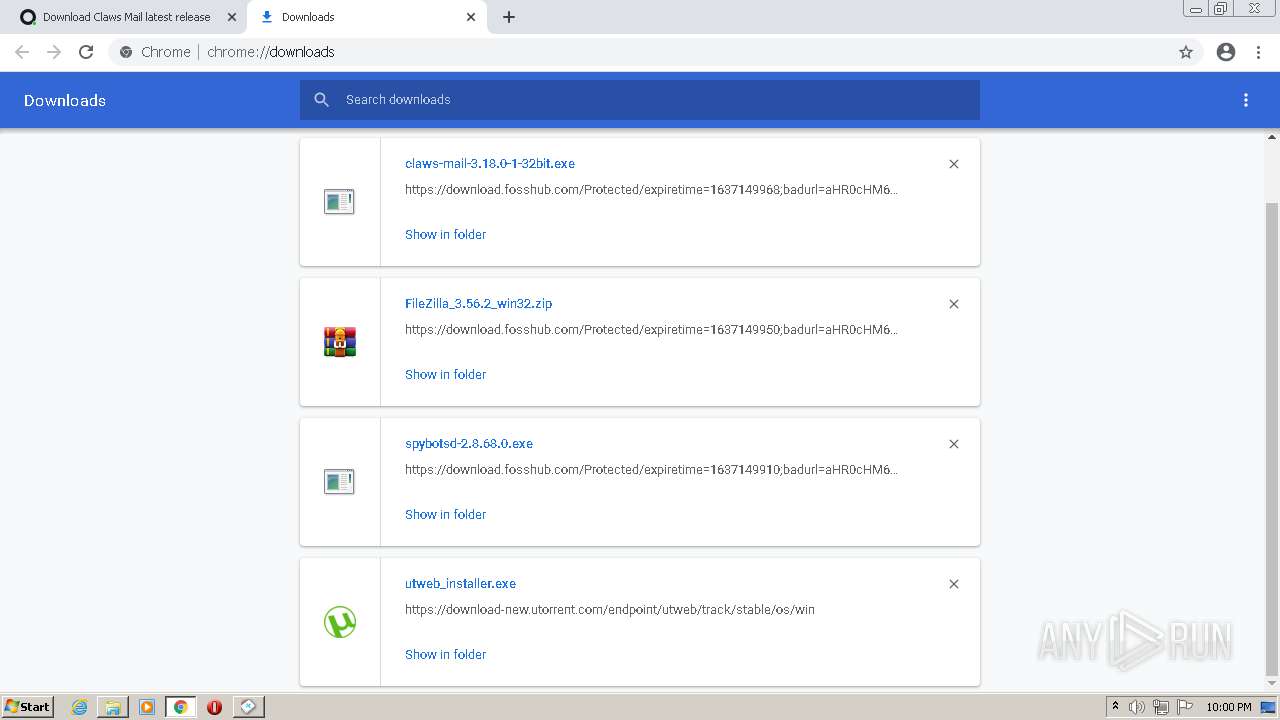The width and height of the screenshot is (1280, 720).
Task: Go back with the back arrow
Action: [x=22, y=52]
